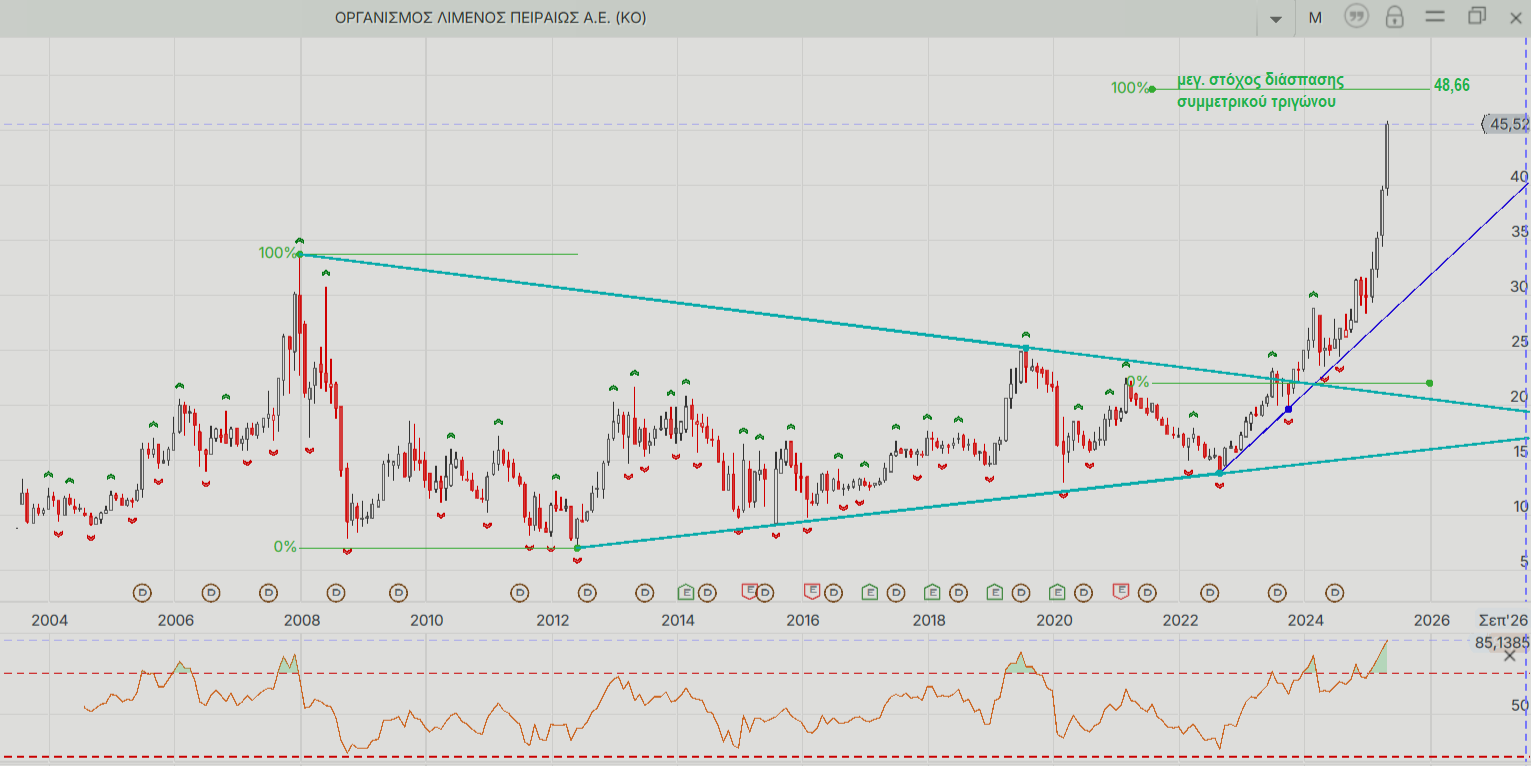This screenshot has width=1531, height=766.
Task: Click the red E earnings marker before 2016 label
Action: [x=749, y=593]
